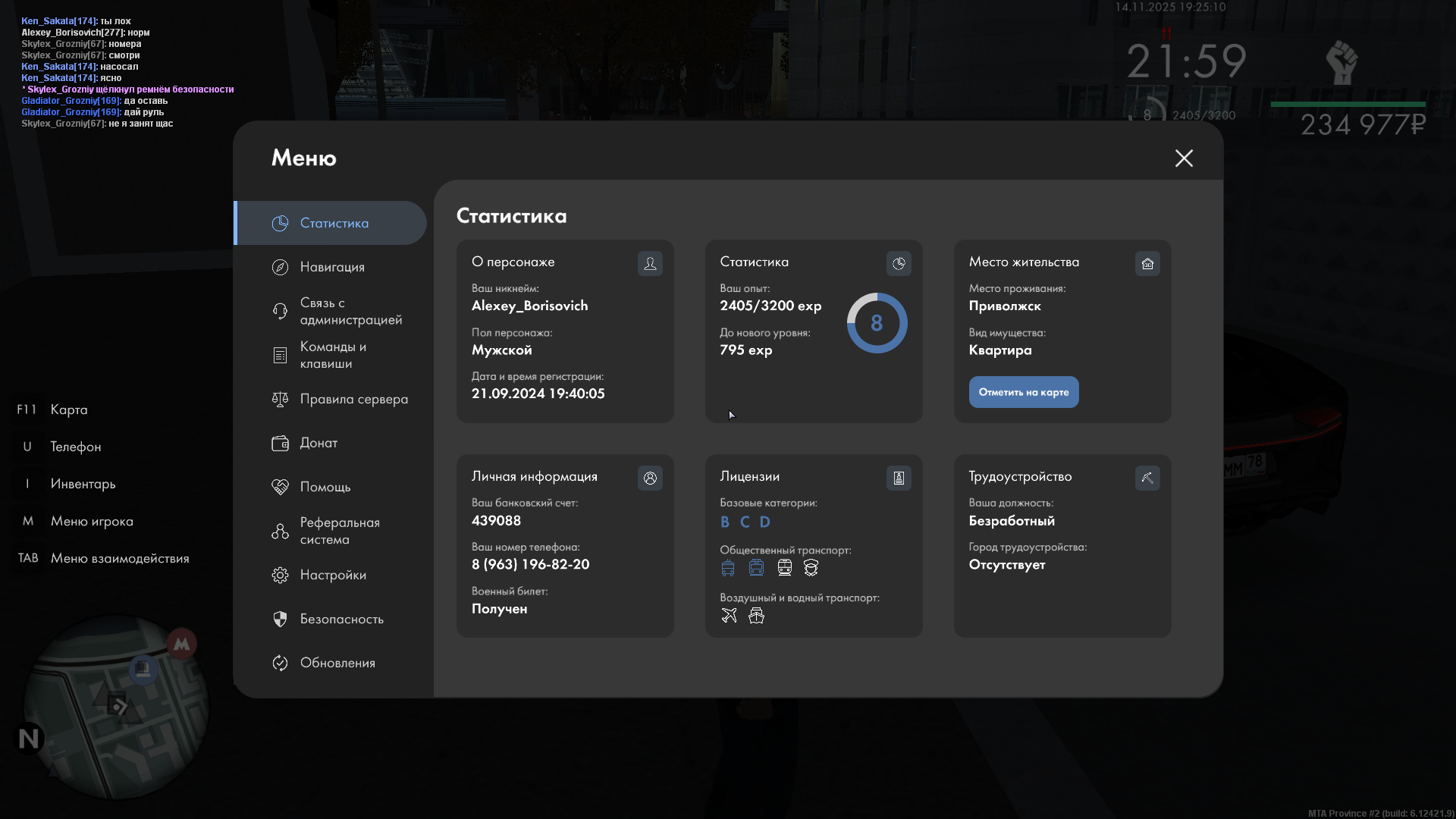The width and height of the screenshot is (1456, 819).
Task: Open Обновления in the sidebar
Action: coord(337,663)
